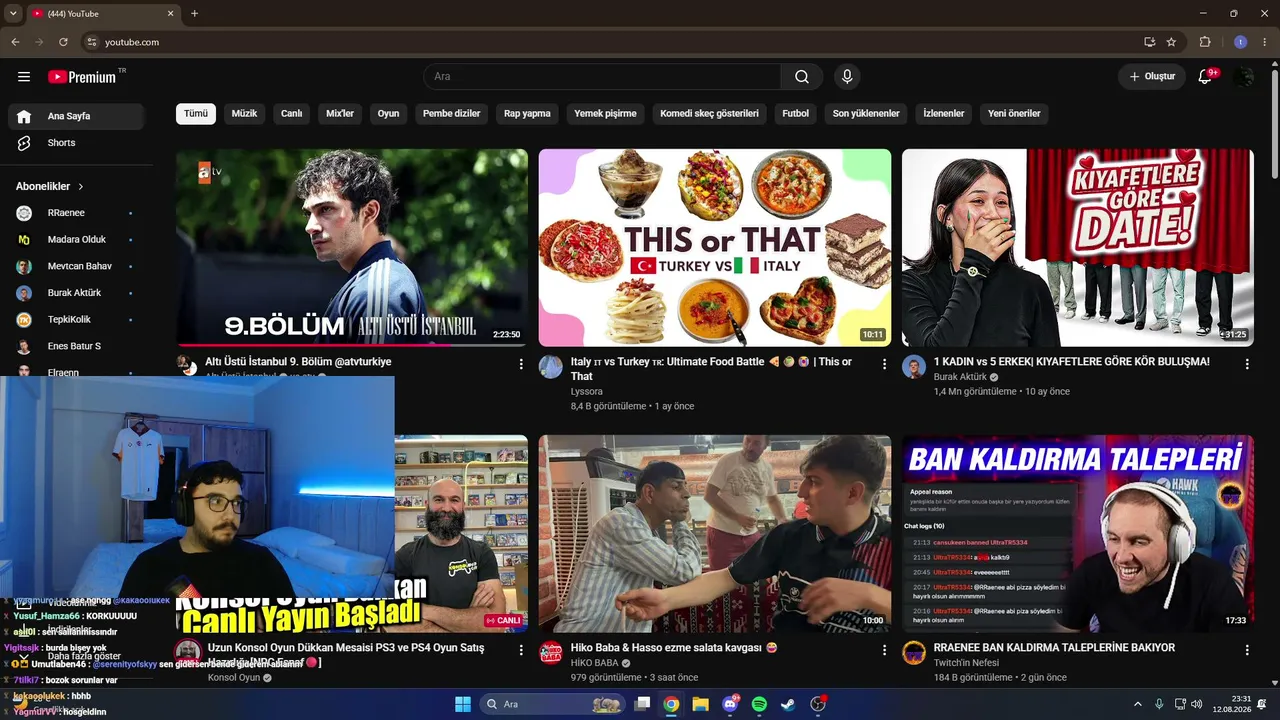The height and width of the screenshot is (720, 1280).
Task: Select the Tümü filter chip
Action: coord(196,113)
